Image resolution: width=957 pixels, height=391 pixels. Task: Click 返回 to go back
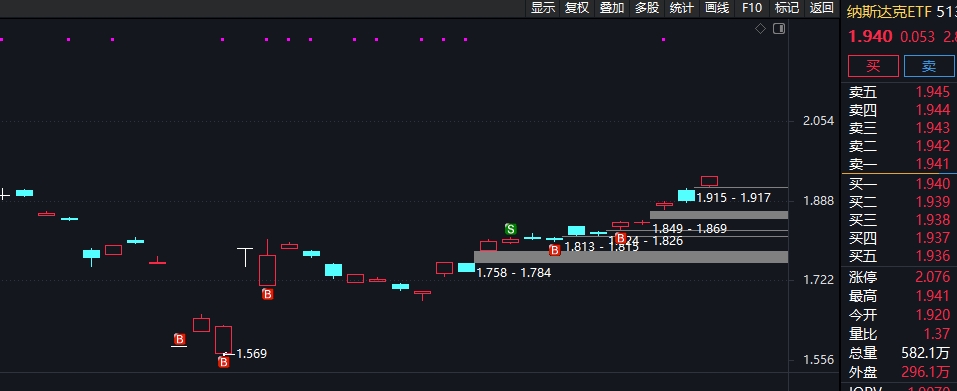click(x=822, y=8)
